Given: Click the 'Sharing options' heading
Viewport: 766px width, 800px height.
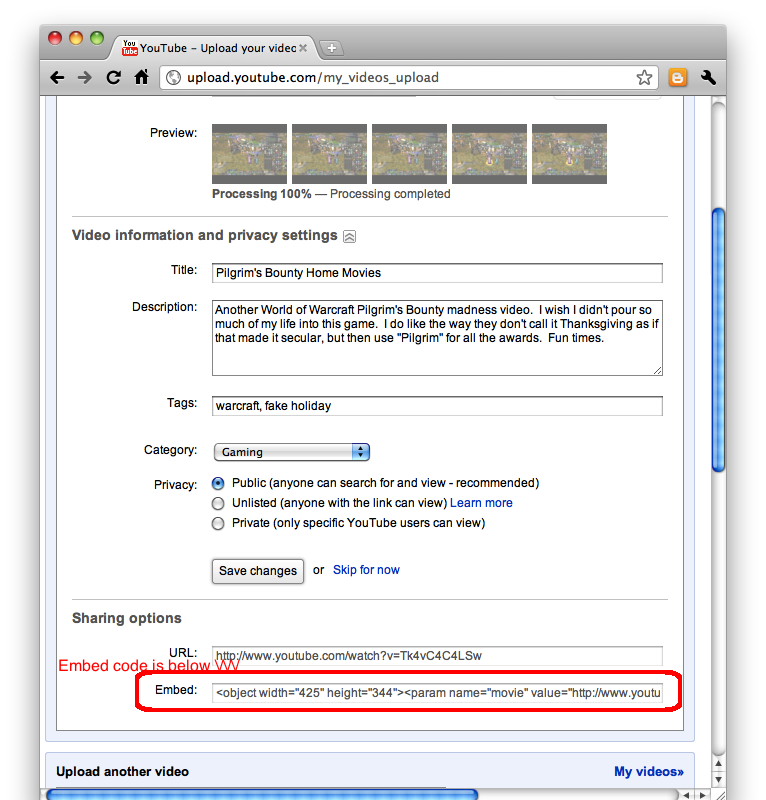Looking at the screenshot, I should click(127, 618).
